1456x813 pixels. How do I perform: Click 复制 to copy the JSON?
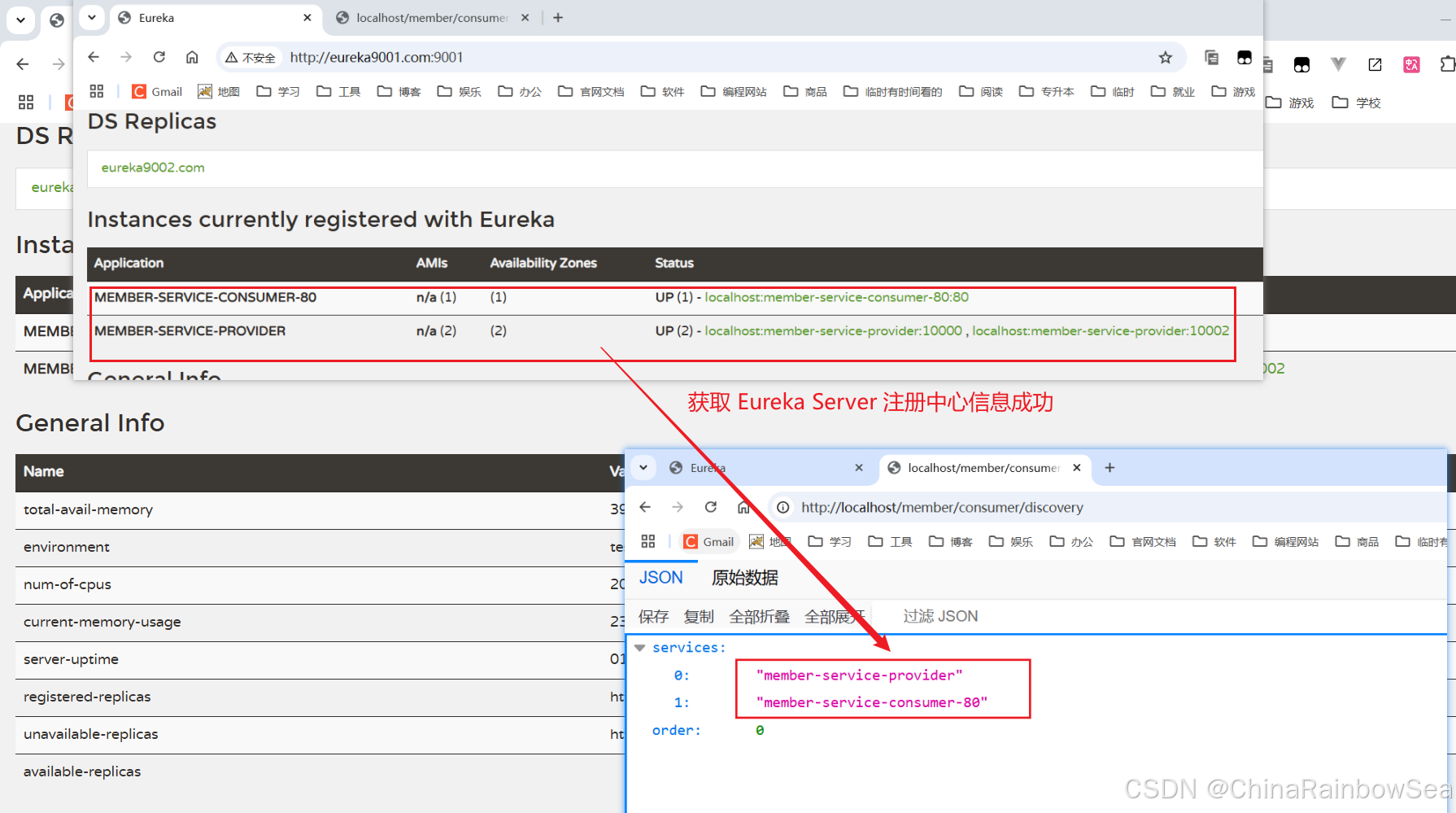[x=699, y=617]
